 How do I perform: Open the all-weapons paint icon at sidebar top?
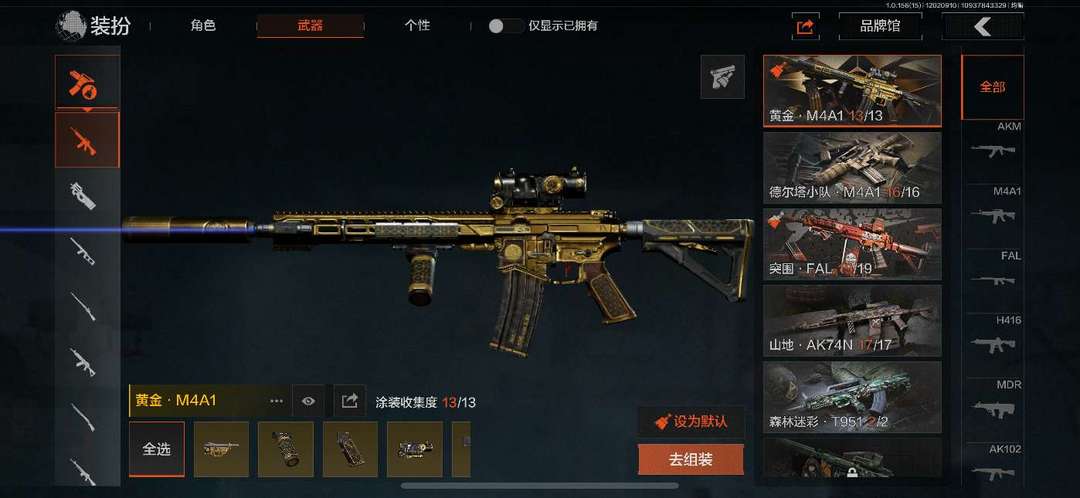click(87, 82)
